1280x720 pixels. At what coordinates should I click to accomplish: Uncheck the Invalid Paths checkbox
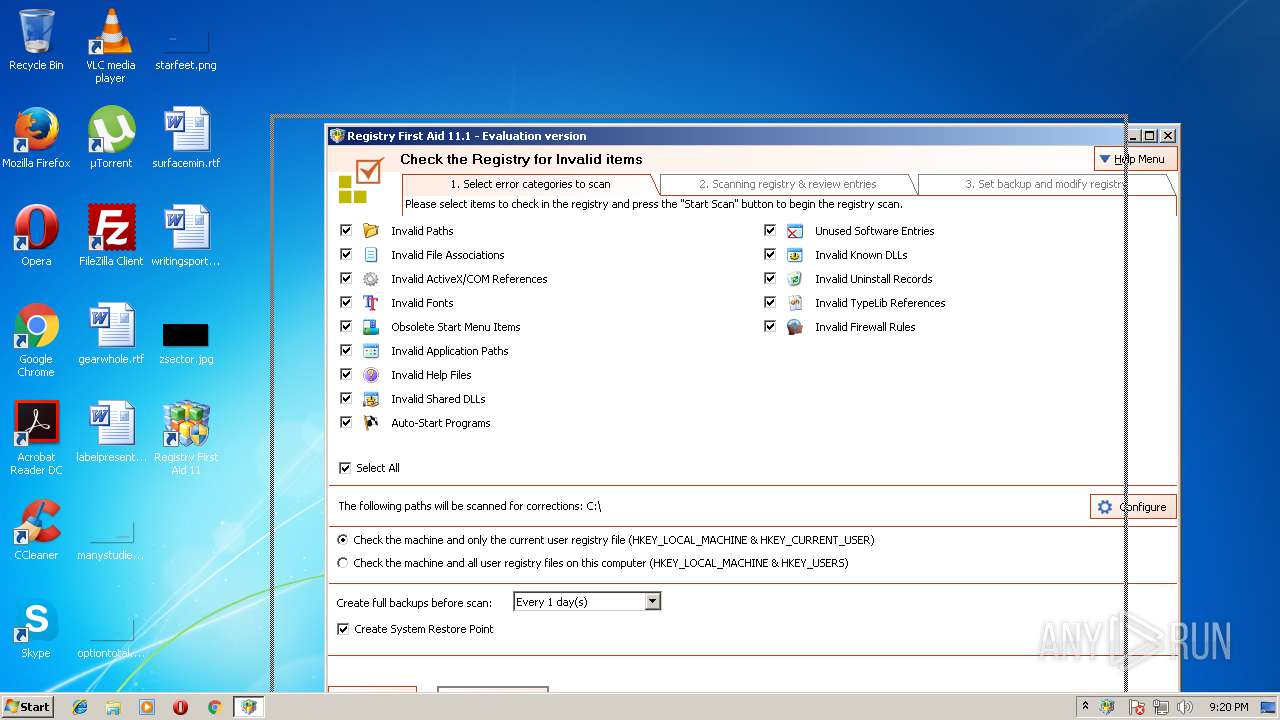pos(346,230)
